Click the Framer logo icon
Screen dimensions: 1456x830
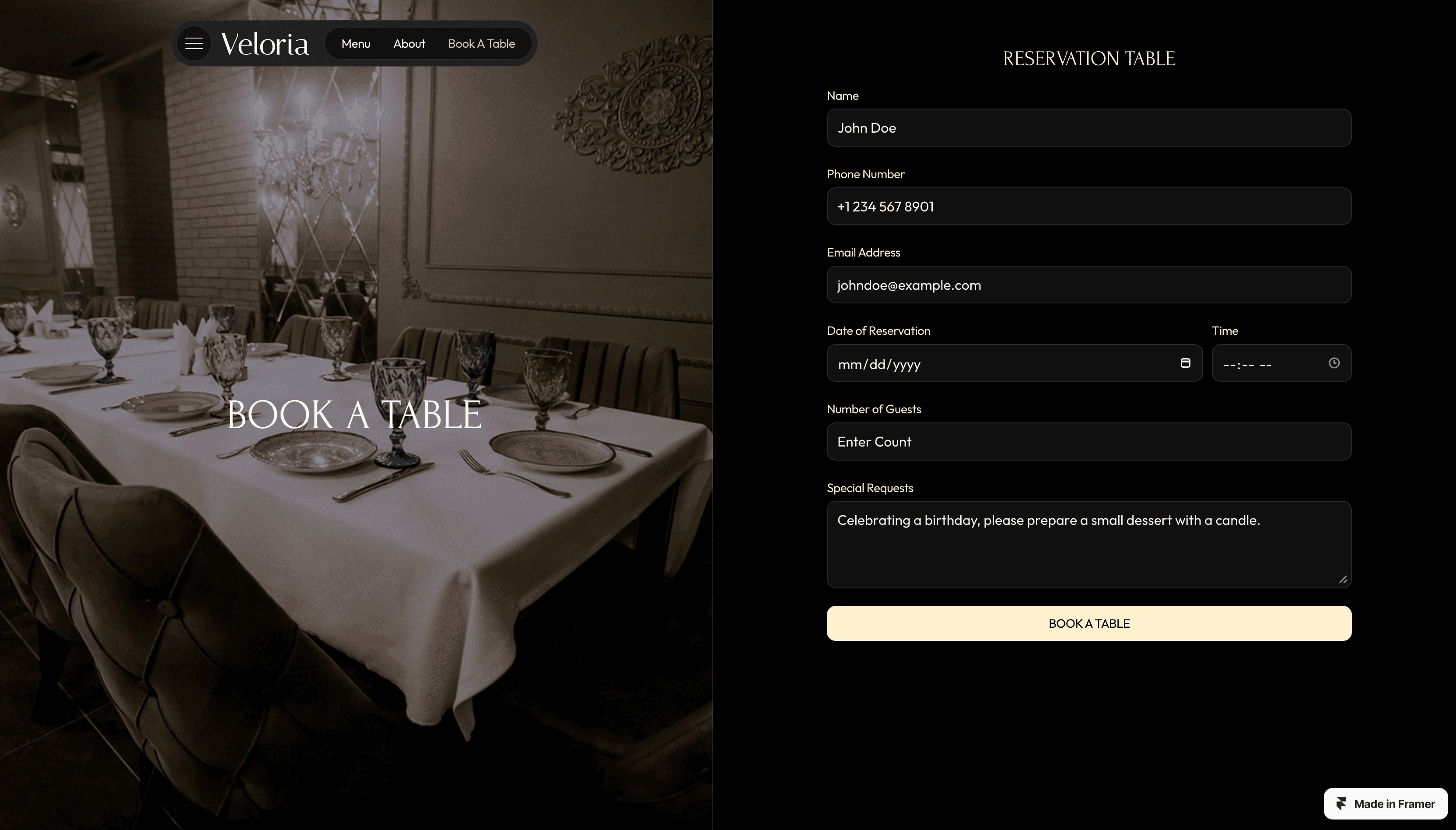tap(1341, 804)
